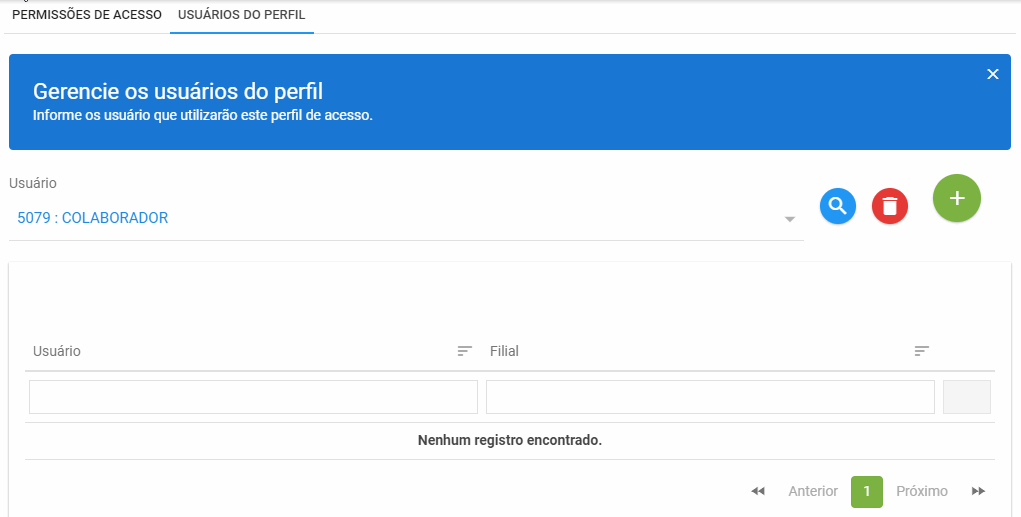The width and height of the screenshot is (1021, 517).
Task: Focus the Usuário column filter field
Action: (x=253, y=397)
